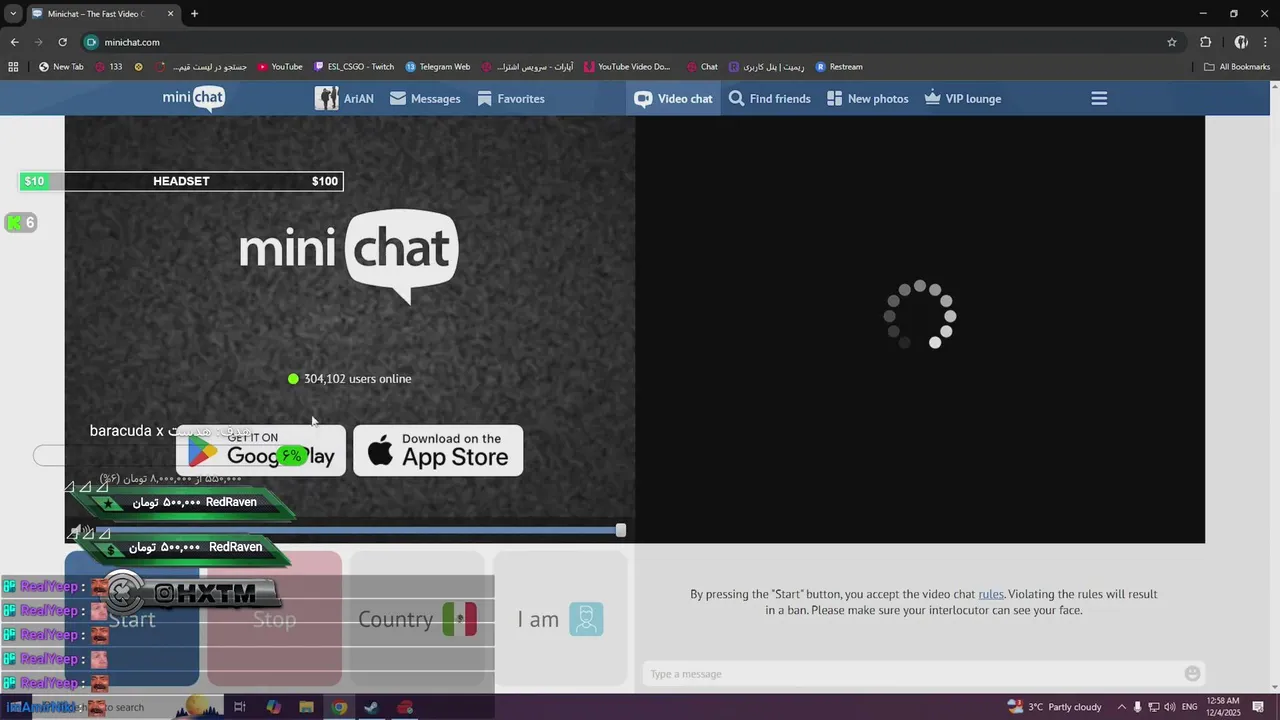The image size is (1280, 720).
Task: Open Chrome apps grid in bookmarks bar
Action: 13,67
